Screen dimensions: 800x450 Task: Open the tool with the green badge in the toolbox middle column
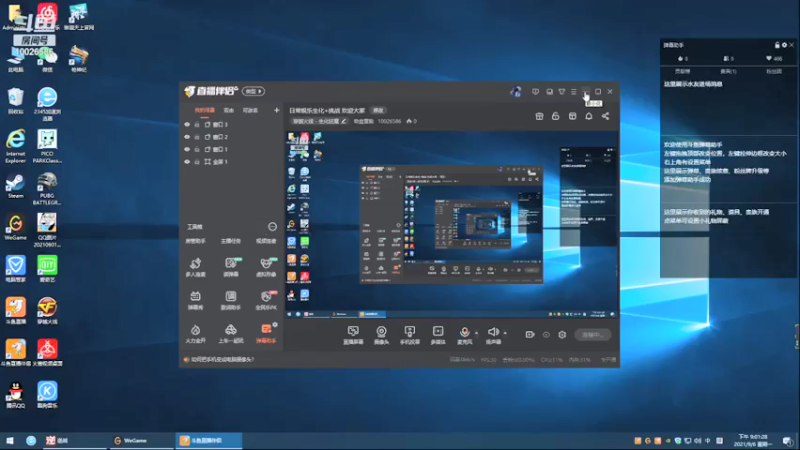coord(231,267)
